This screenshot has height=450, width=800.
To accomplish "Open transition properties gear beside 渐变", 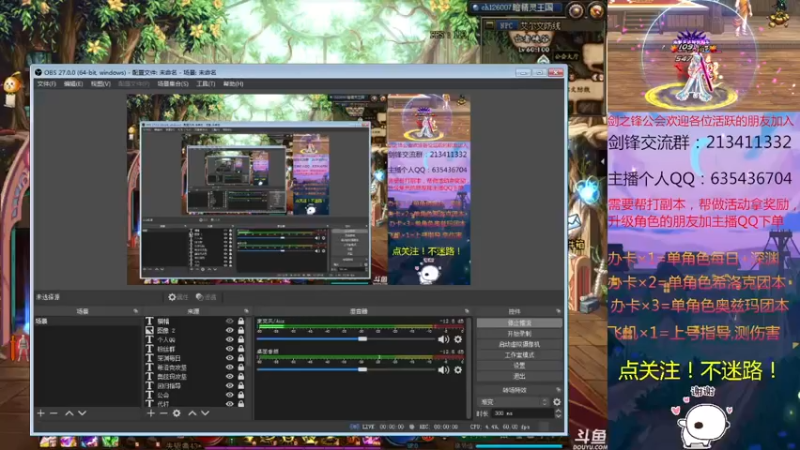I will 557,402.
